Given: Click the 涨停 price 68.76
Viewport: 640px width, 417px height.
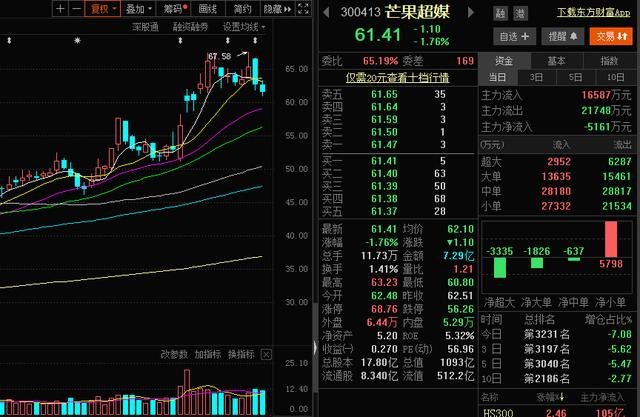Looking at the screenshot, I should [384, 309].
